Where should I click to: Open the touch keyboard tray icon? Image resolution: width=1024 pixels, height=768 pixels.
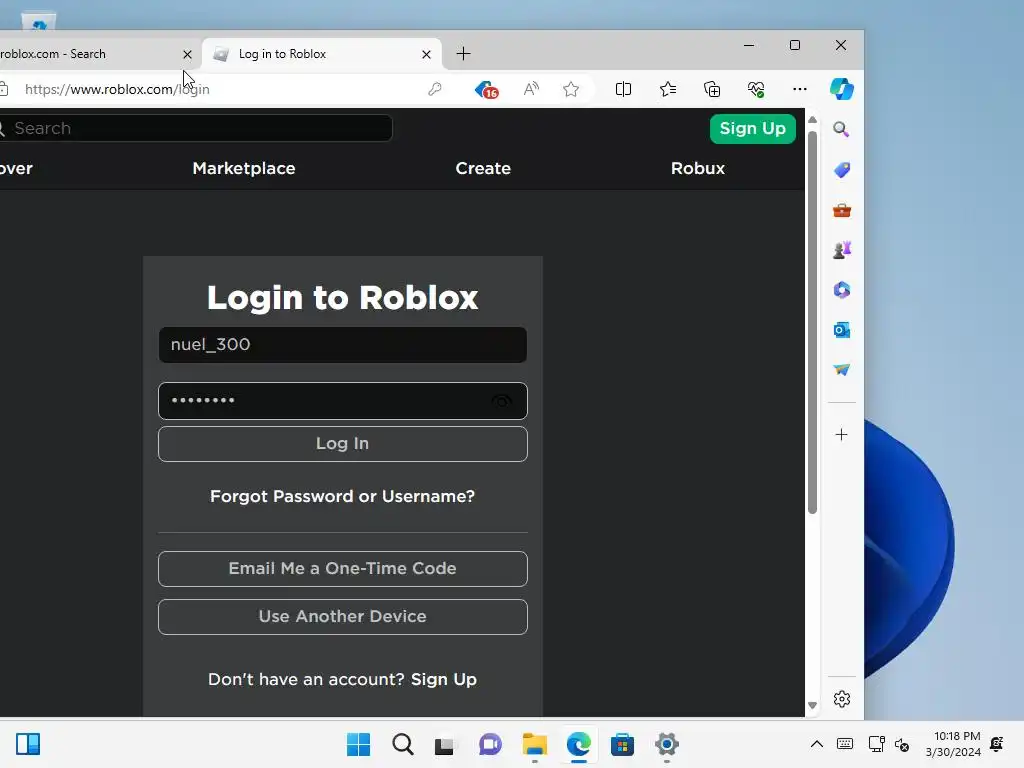[x=844, y=744]
